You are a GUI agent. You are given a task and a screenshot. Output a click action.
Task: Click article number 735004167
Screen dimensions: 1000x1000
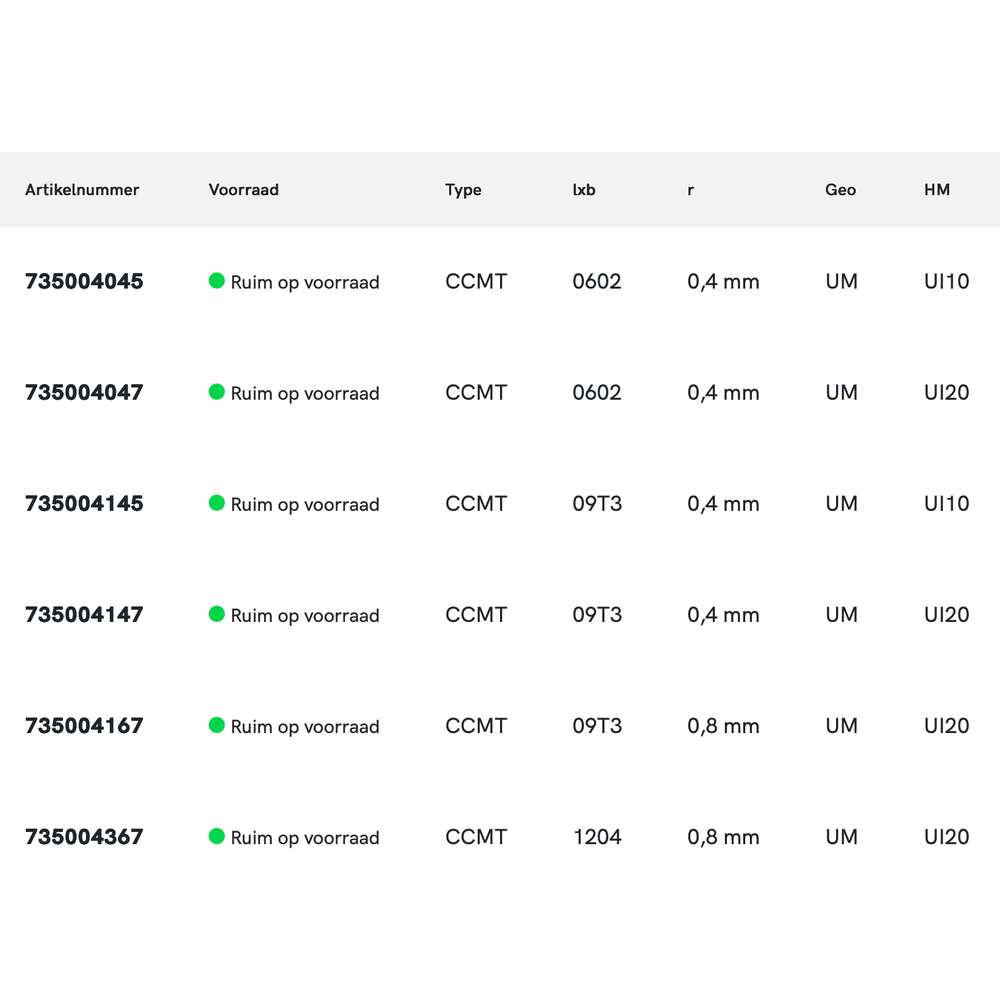click(84, 725)
